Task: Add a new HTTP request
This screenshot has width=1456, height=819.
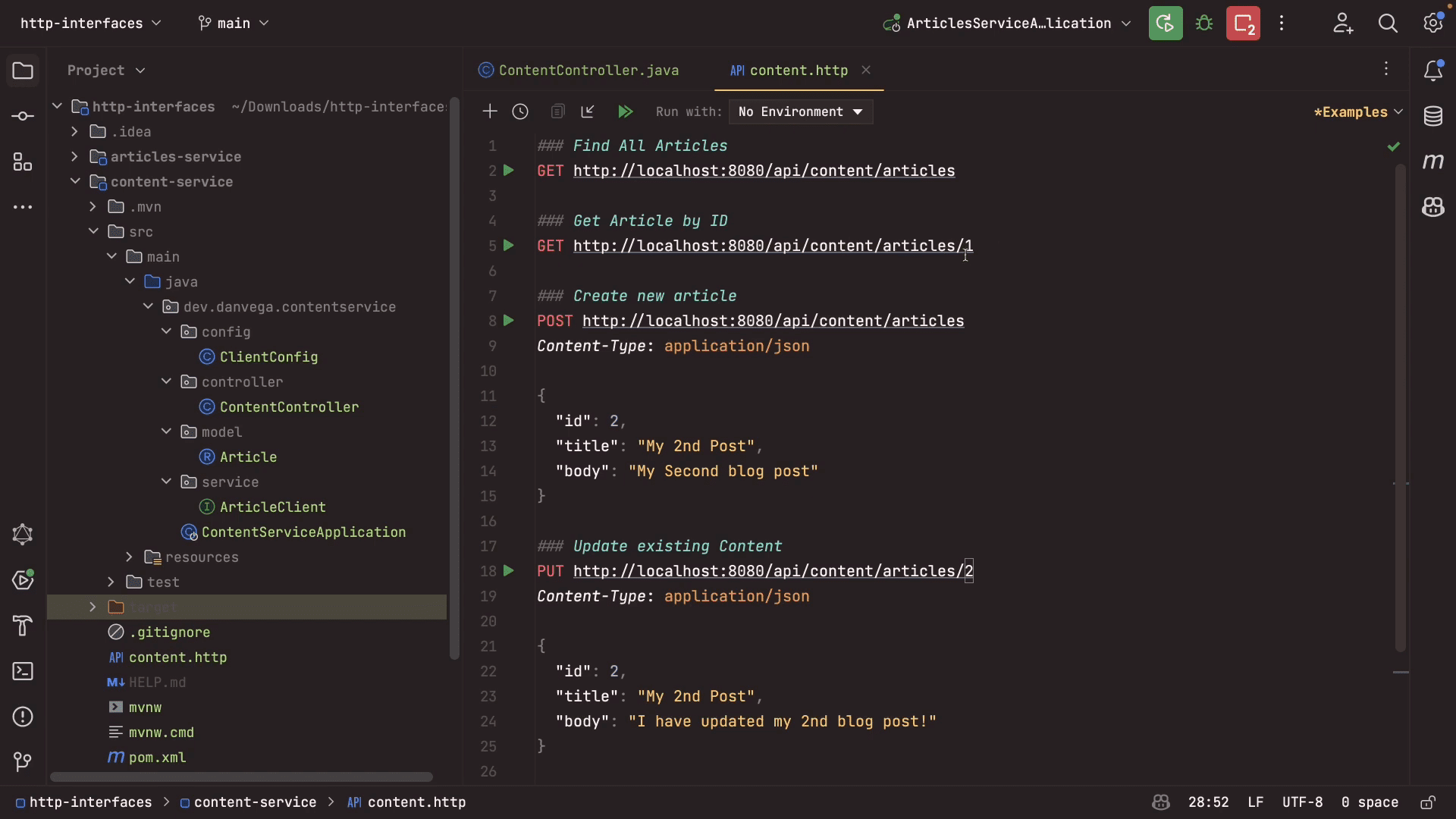Action: [491, 111]
